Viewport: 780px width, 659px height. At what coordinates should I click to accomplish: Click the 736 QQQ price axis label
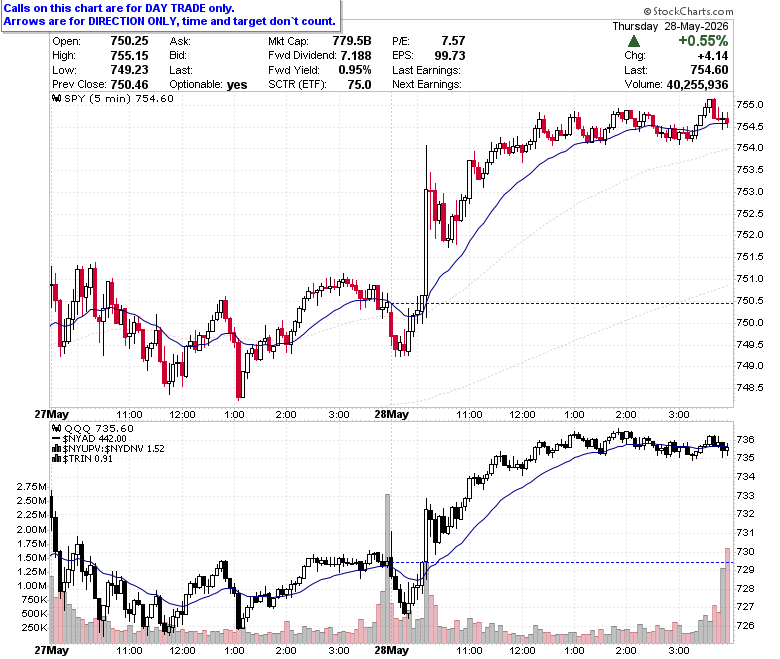(x=745, y=440)
